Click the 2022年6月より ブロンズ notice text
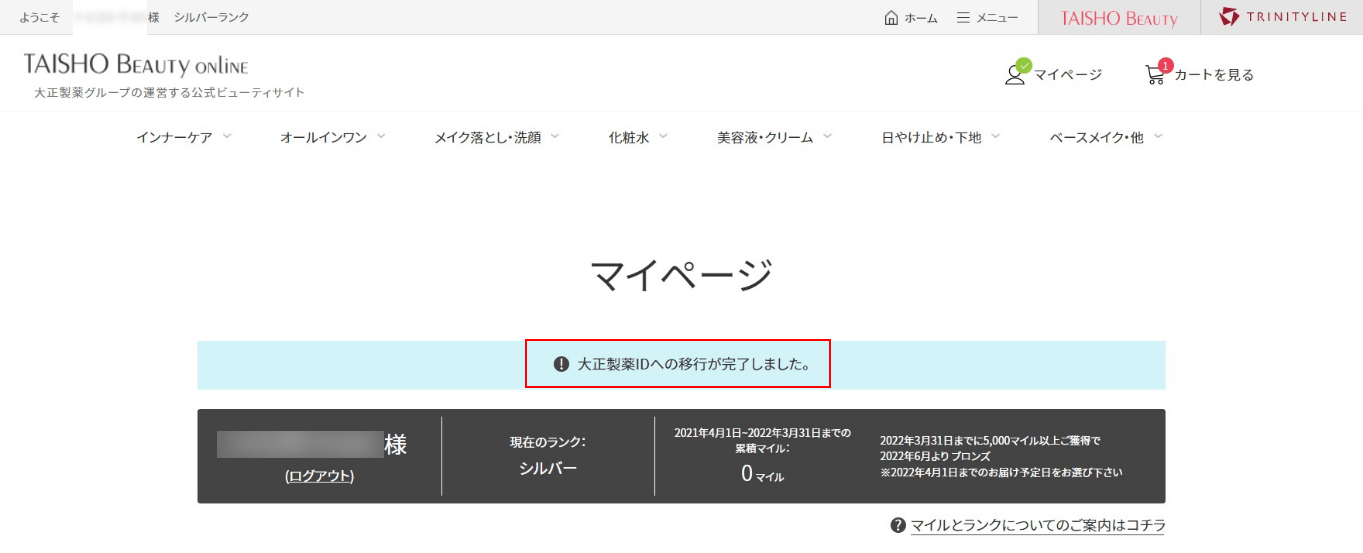The image size is (1363, 553). [x=935, y=456]
